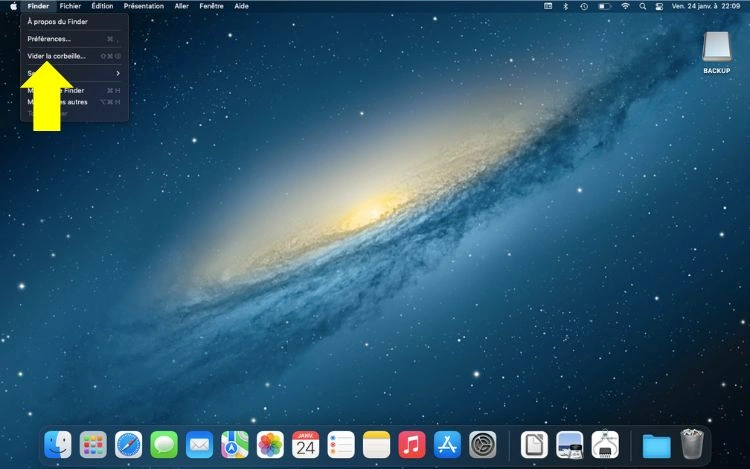Open the Time Machine menu bar icon

coord(584,6)
